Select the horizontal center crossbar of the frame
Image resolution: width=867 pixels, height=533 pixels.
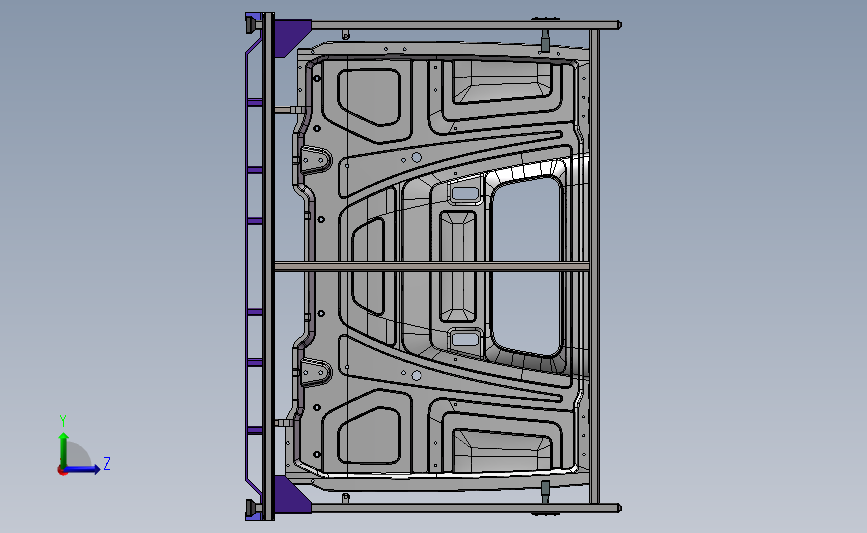(432, 267)
